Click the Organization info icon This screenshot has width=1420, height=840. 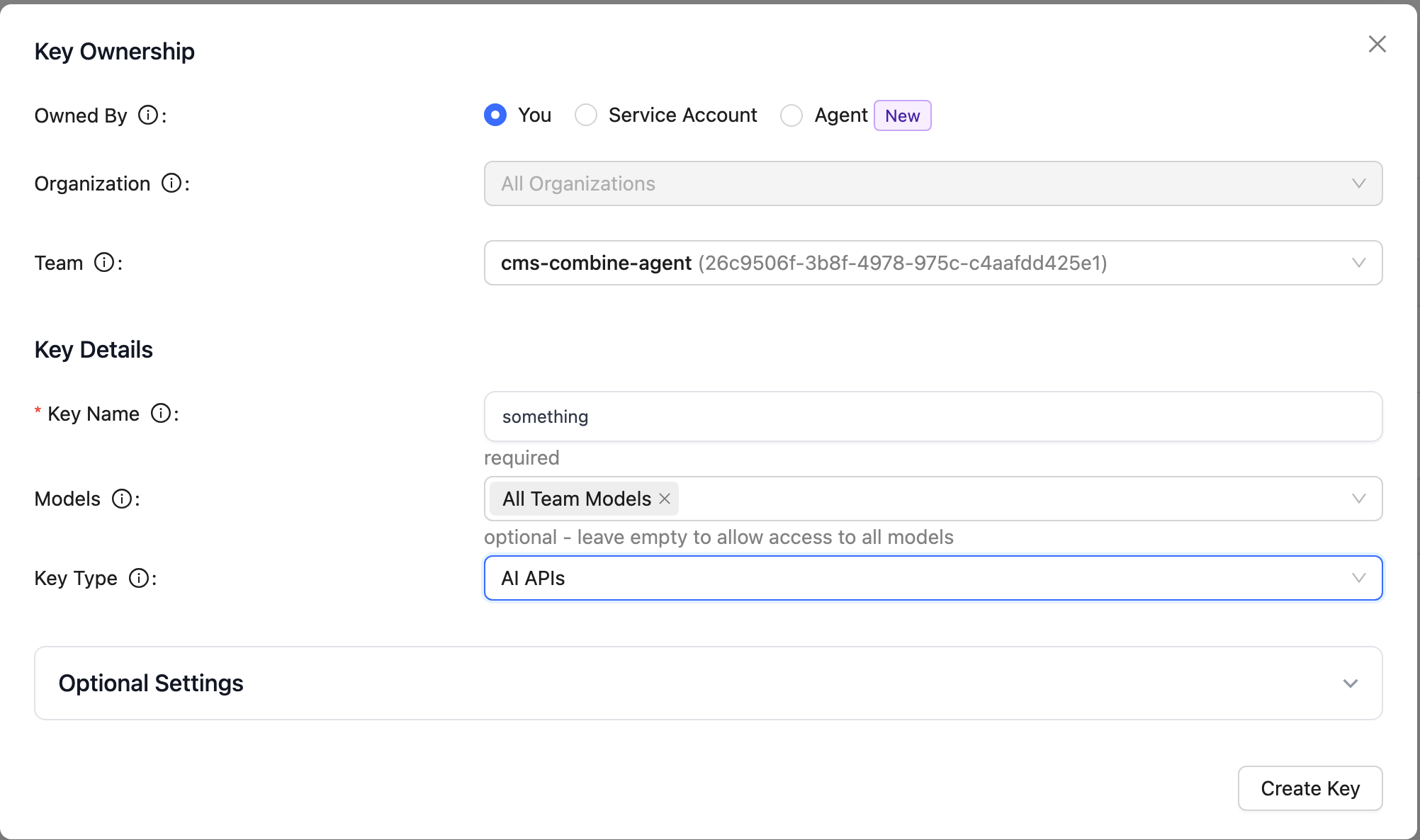pos(171,183)
